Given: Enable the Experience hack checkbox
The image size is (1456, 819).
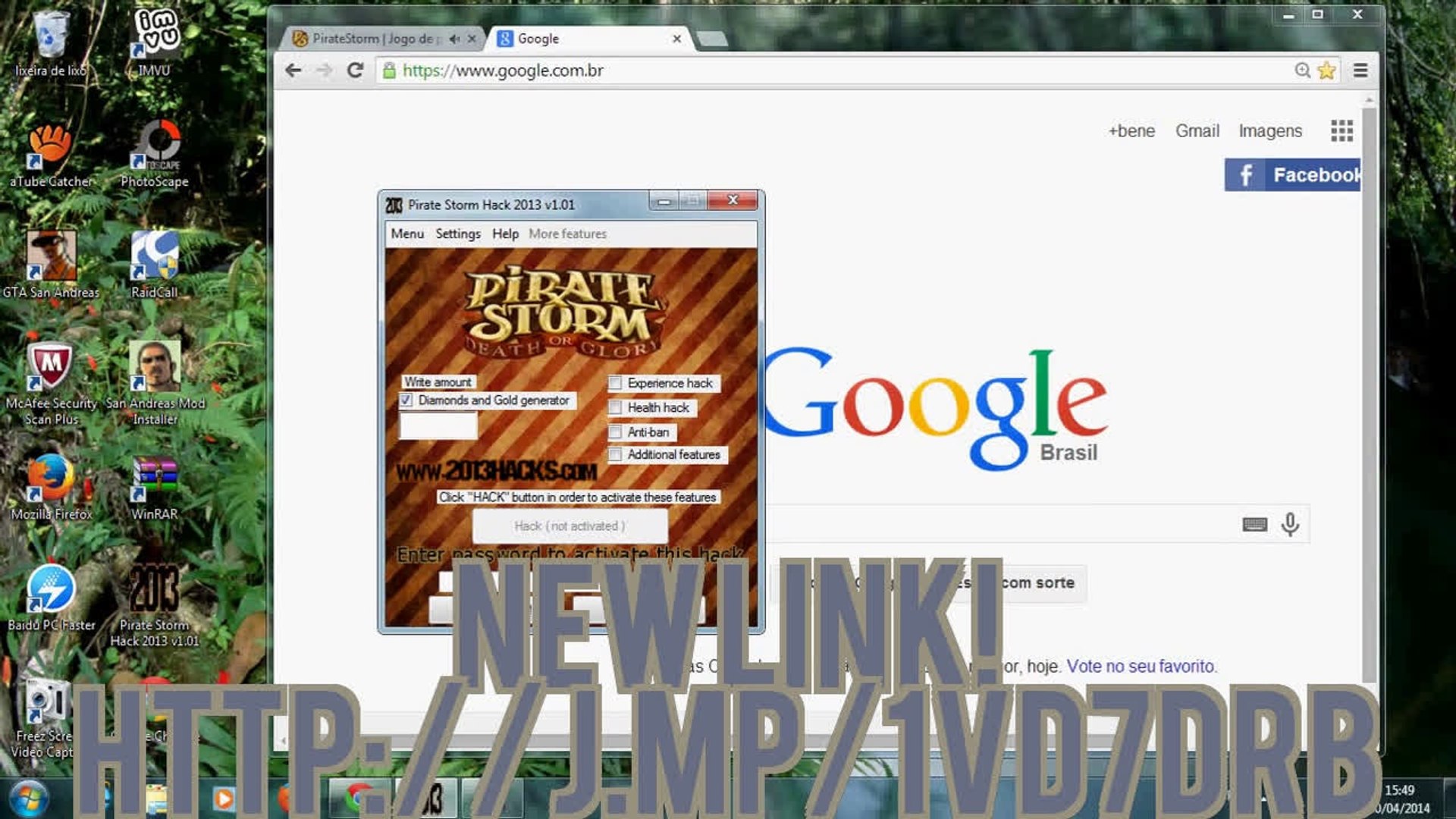Looking at the screenshot, I should coord(615,384).
